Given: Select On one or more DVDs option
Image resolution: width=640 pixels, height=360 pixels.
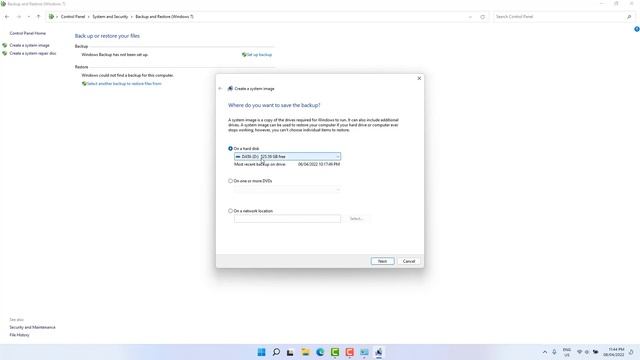Looking at the screenshot, I should point(230,180).
